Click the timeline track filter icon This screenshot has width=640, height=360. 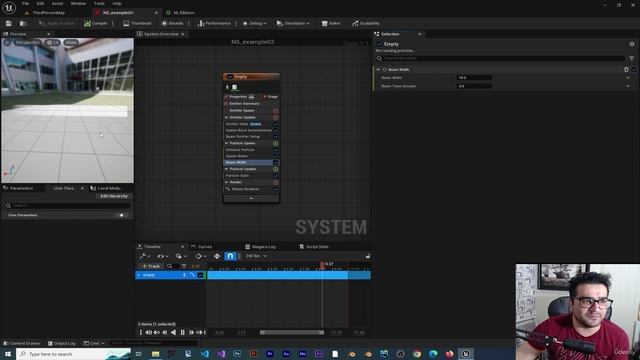(x=184, y=266)
